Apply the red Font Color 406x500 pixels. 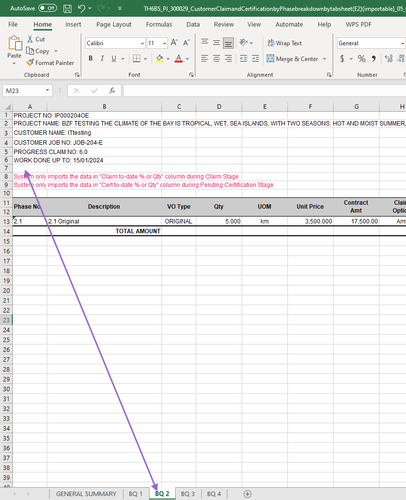[179, 59]
